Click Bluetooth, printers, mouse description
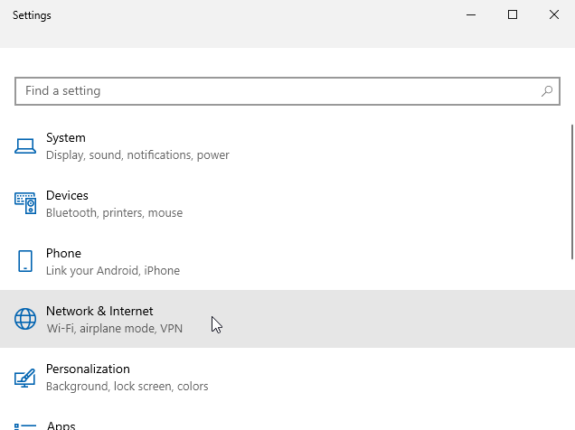The height and width of the screenshot is (430, 575). pyautogui.click(x=114, y=213)
